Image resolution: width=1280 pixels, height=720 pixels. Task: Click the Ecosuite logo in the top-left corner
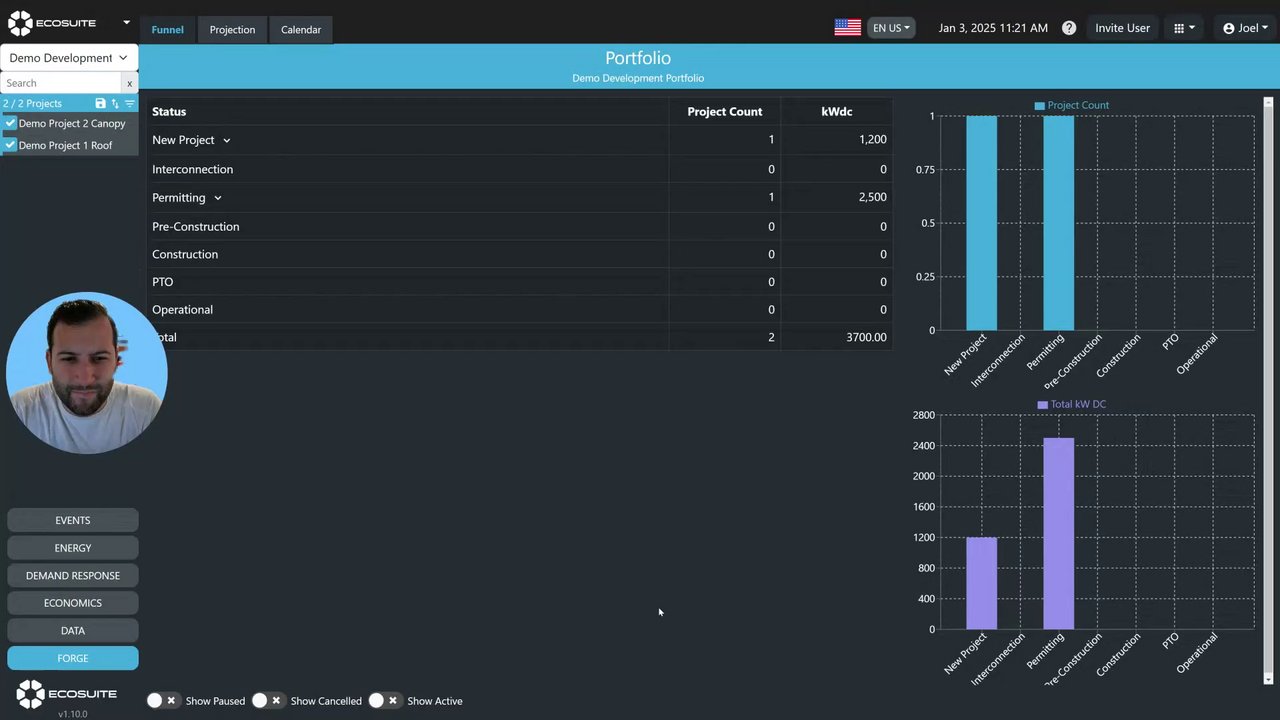[52, 22]
